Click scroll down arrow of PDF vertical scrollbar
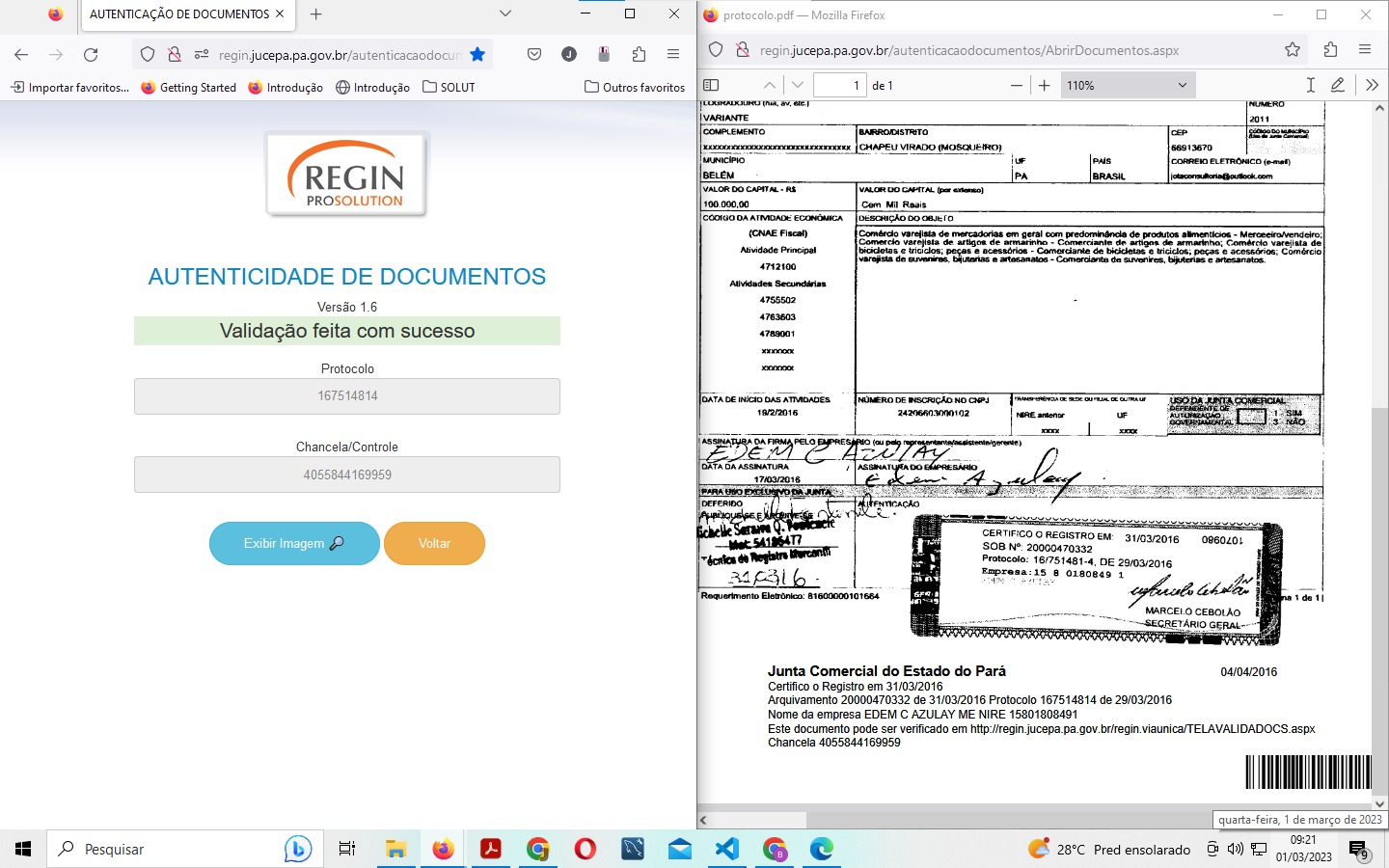This screenshot has width=1389, height=868. (1380, 802)
